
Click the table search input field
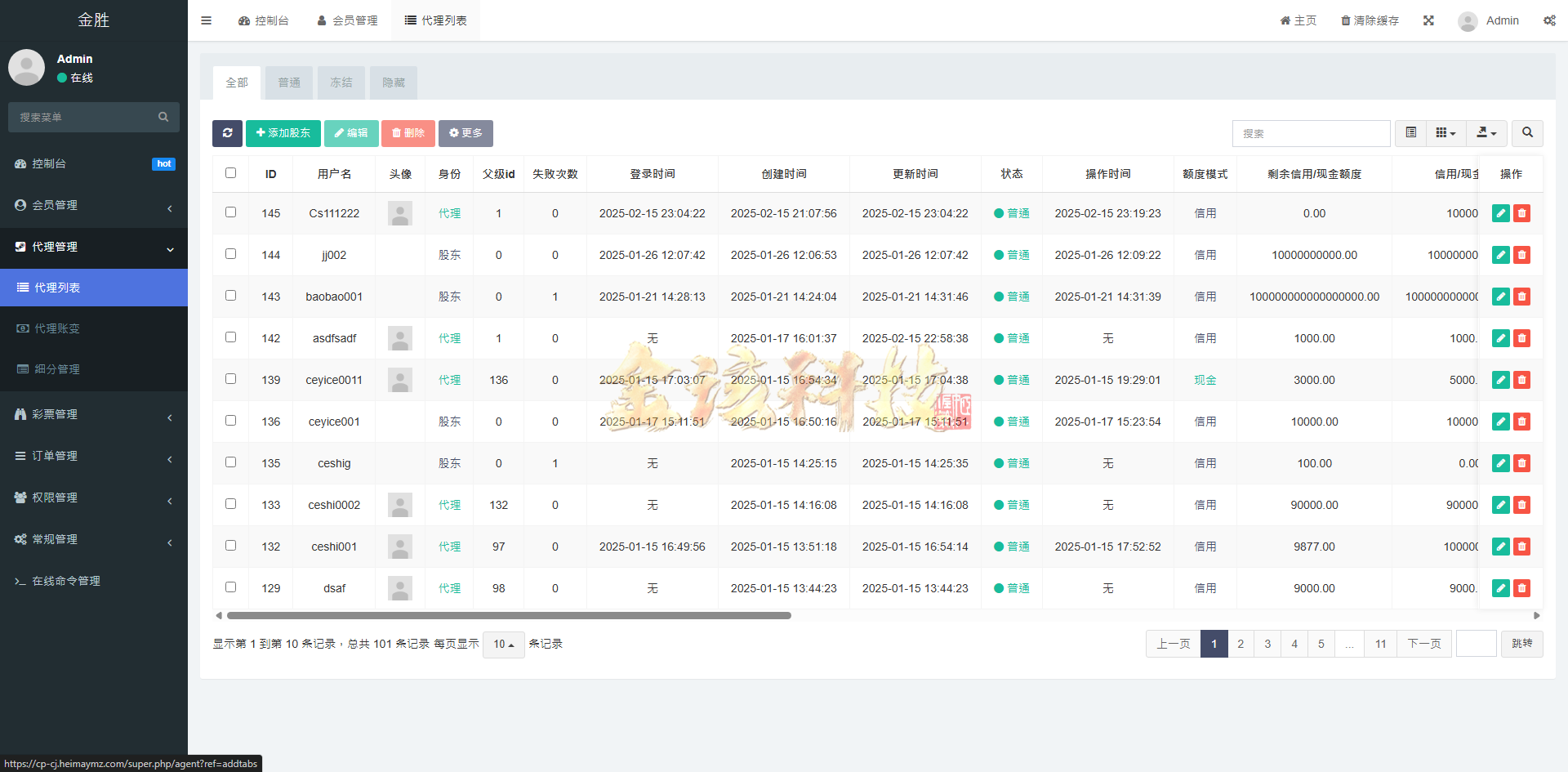click(1311, 133)
